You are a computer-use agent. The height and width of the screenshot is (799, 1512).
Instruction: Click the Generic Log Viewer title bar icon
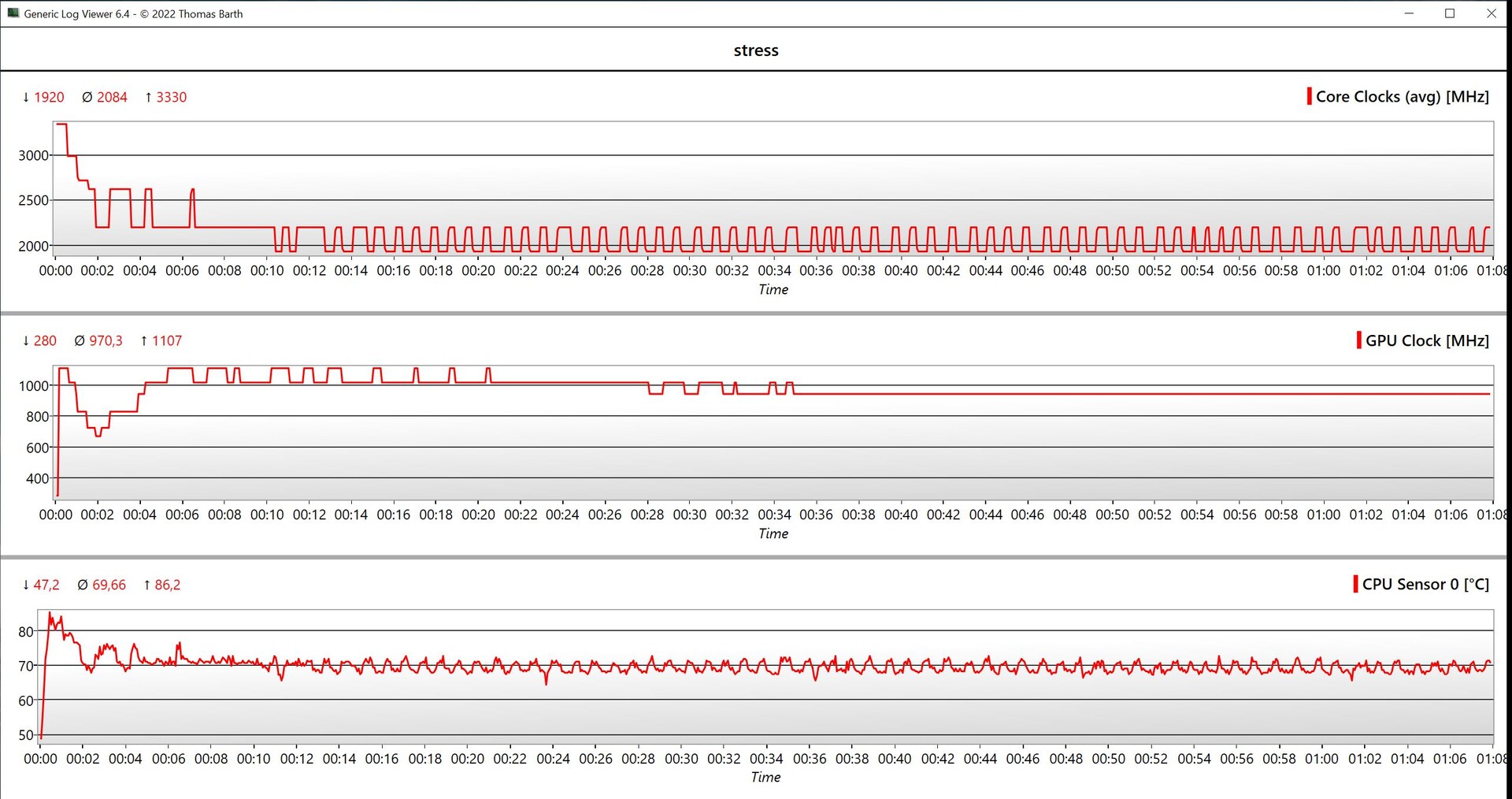pyautogui.click(x=13, y=13)
